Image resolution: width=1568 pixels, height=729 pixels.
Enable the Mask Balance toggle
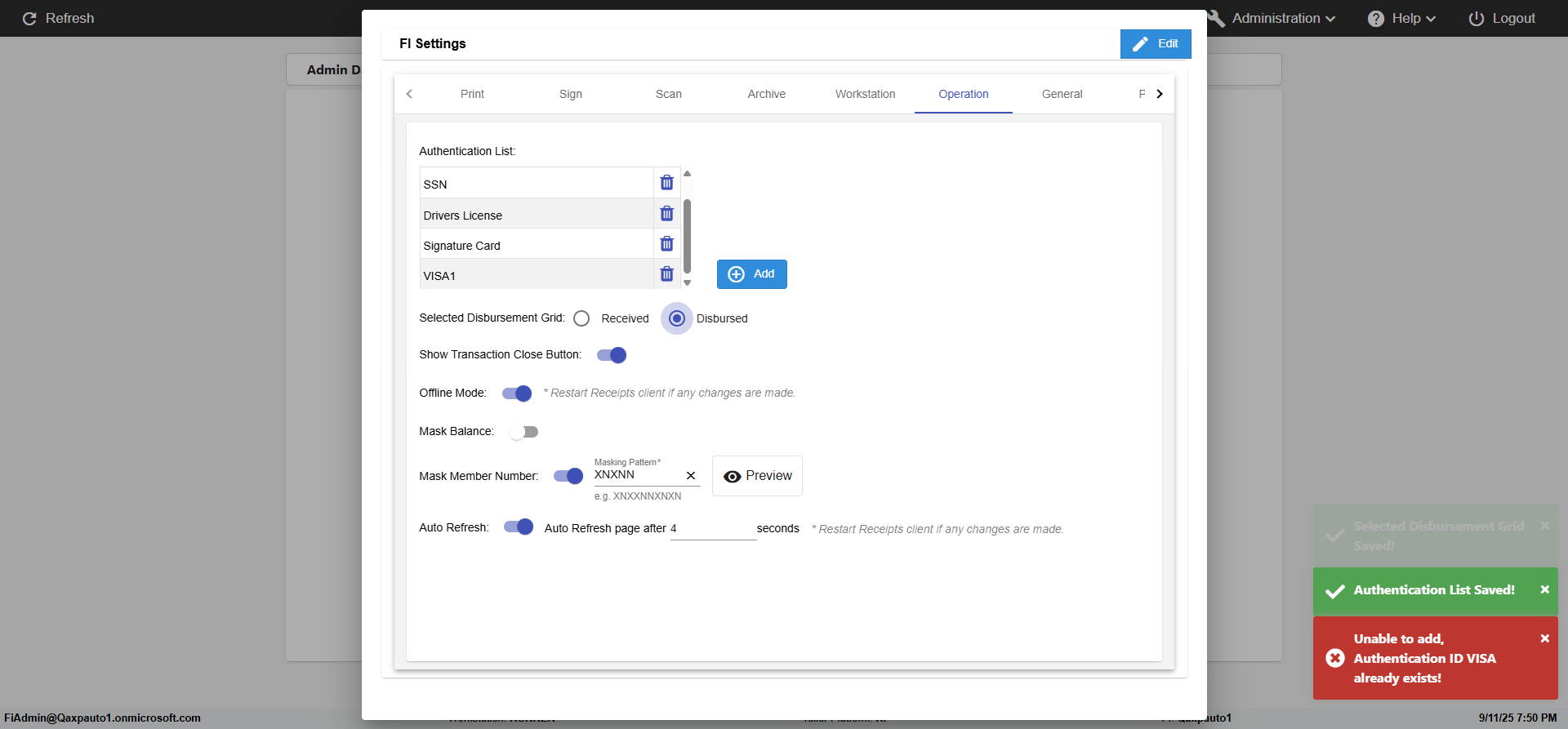click(x=523, y=432)
